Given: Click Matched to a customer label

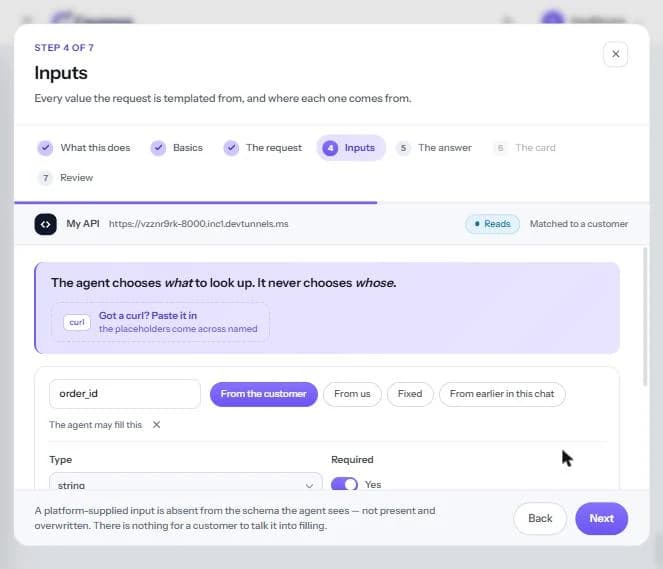Looking at the screenshot, I should [579, 224].
